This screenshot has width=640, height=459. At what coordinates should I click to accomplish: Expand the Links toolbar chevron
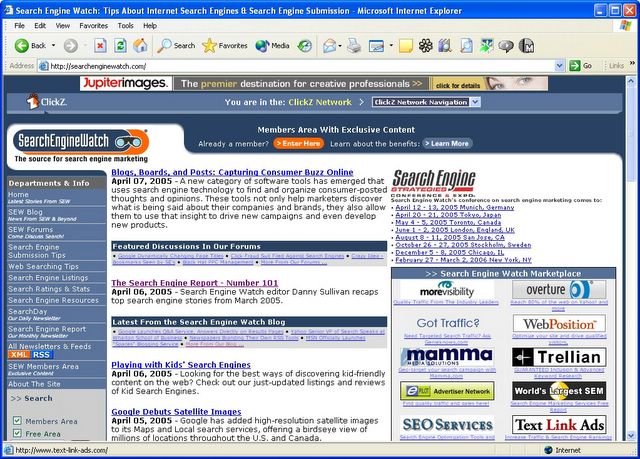(x=632, y=63)
